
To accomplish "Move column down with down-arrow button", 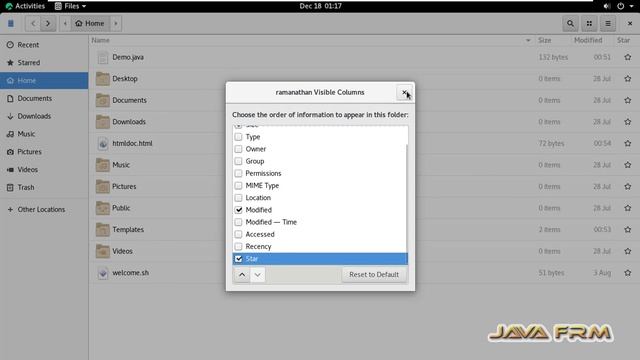I will pyautogui.click(x=258, y=275).
